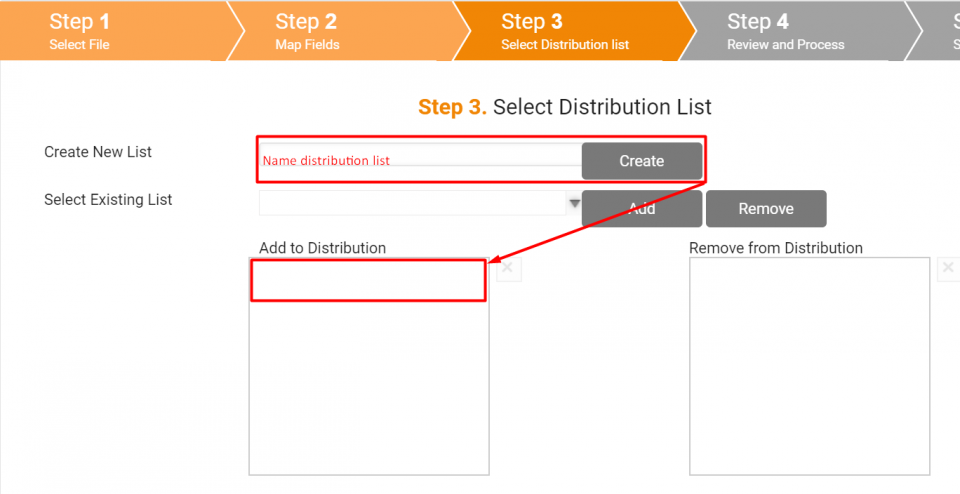The image size is (960, 494).
Task: Click the Add button
Action: coord(642,209)
